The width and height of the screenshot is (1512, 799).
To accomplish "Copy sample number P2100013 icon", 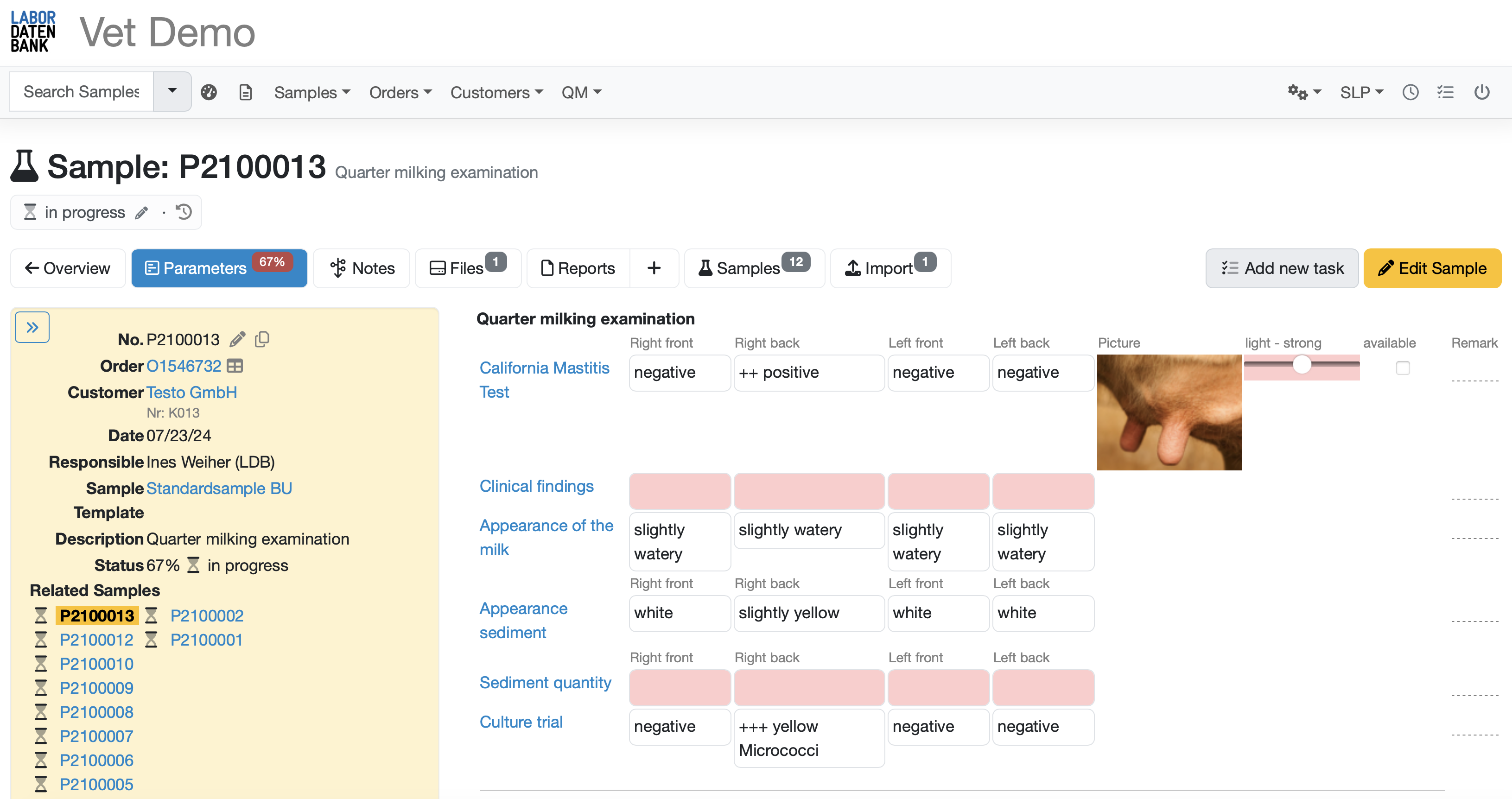I will pyautogui.click(x=262, y=339).
